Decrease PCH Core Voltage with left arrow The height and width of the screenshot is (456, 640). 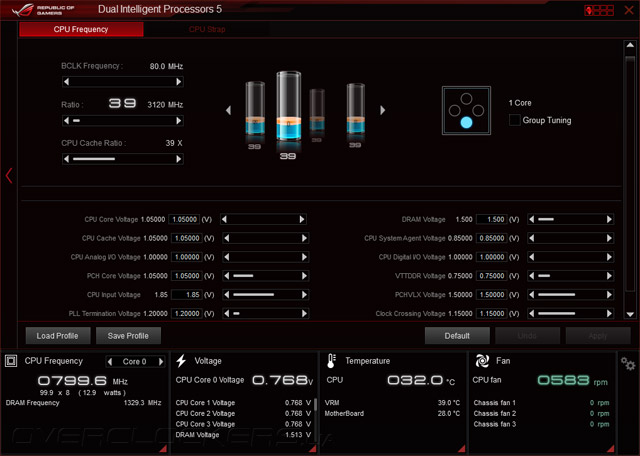click(x=227, y=276)
